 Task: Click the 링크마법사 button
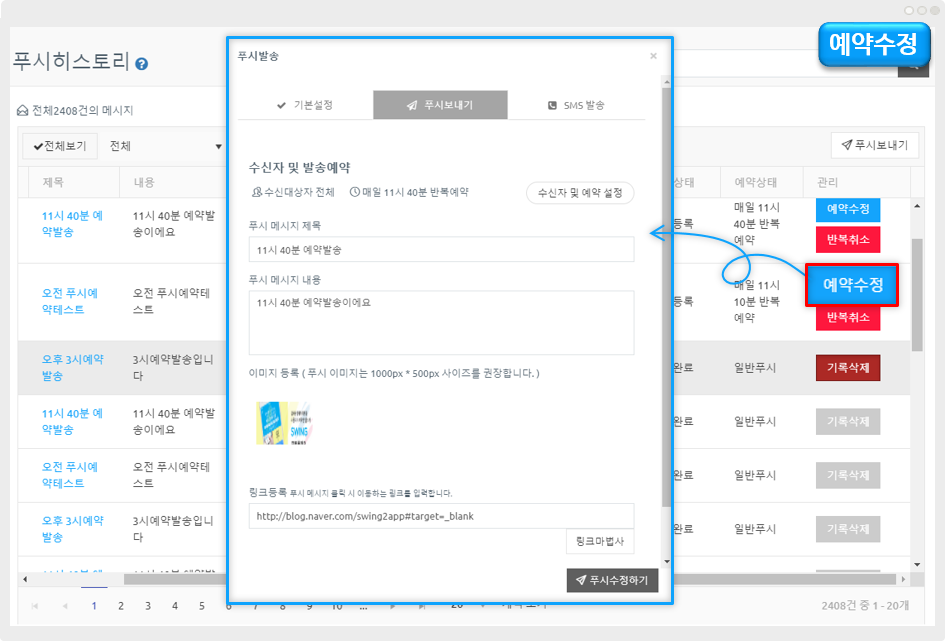click(x=600, y=541)
